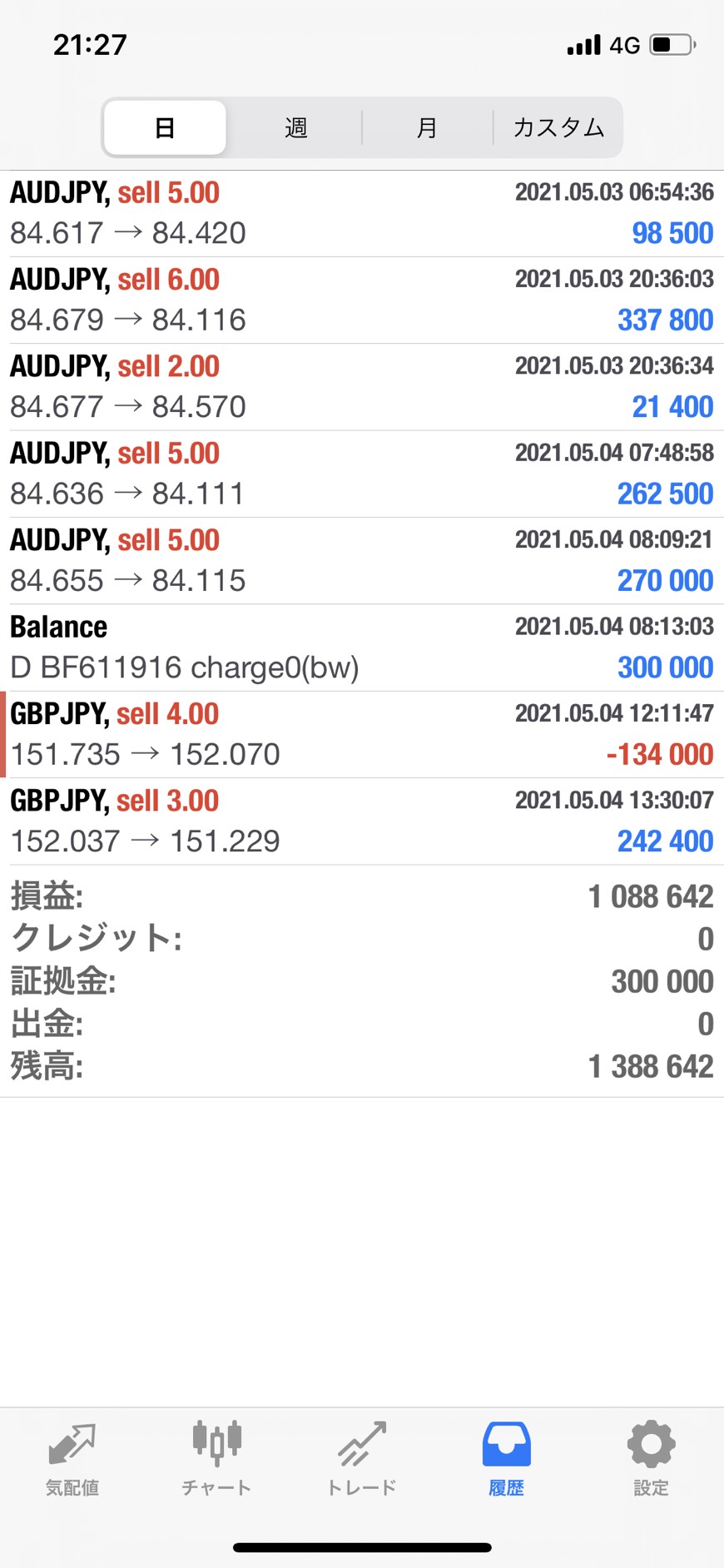Switch to the Week (週) period
Image resolution: width=724 pixels, height=1568 pixels.
295,128
